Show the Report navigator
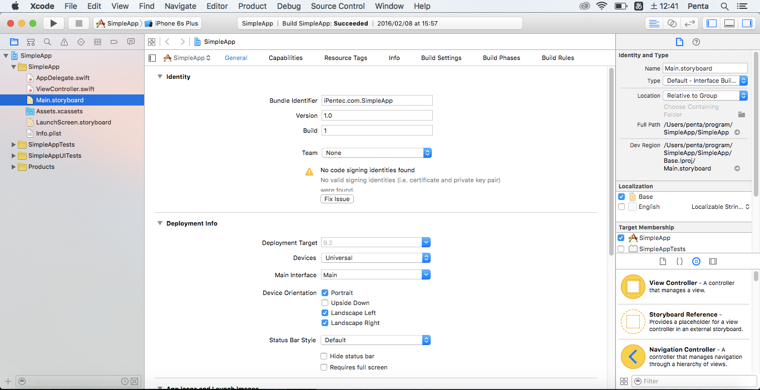The width and height of the screenshot is (760, 390). 130,42
